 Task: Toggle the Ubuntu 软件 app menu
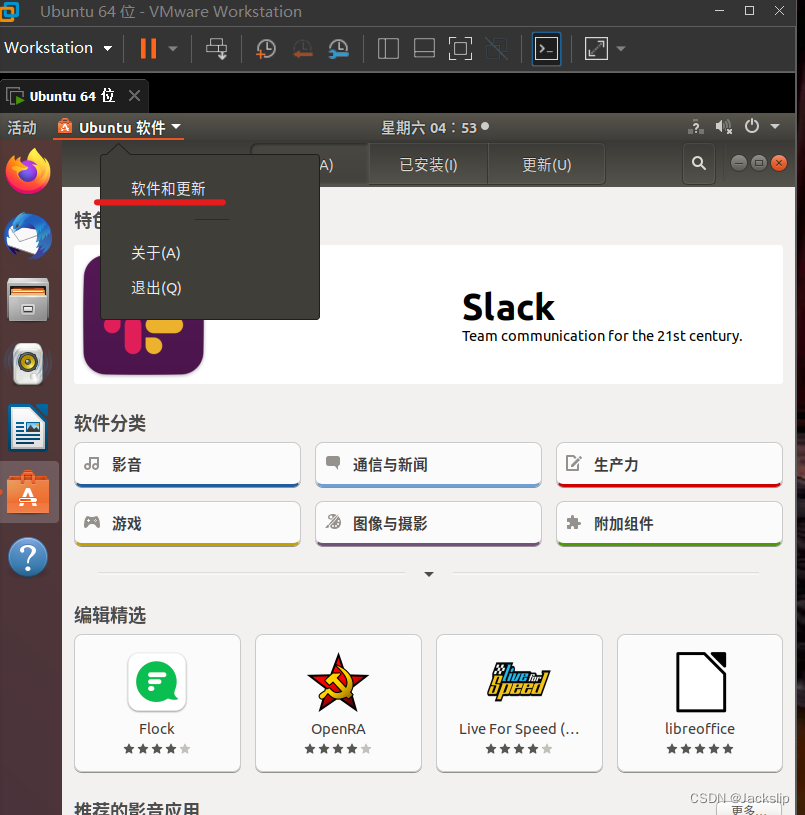coord(119,127)
